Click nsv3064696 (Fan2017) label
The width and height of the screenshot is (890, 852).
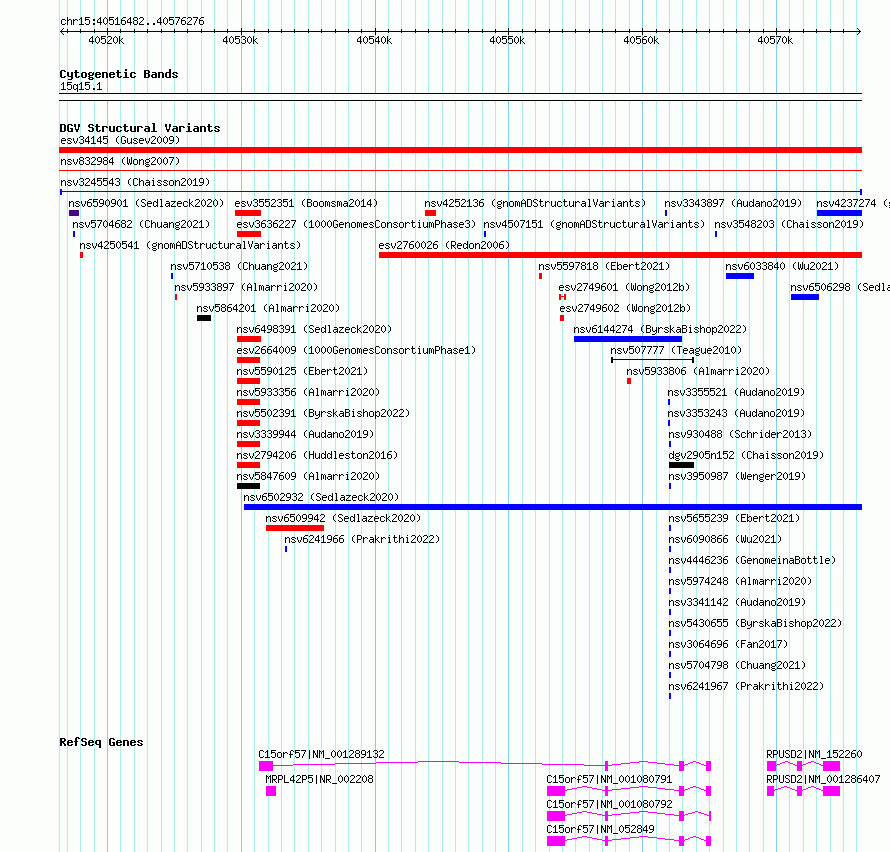(728, 644)
